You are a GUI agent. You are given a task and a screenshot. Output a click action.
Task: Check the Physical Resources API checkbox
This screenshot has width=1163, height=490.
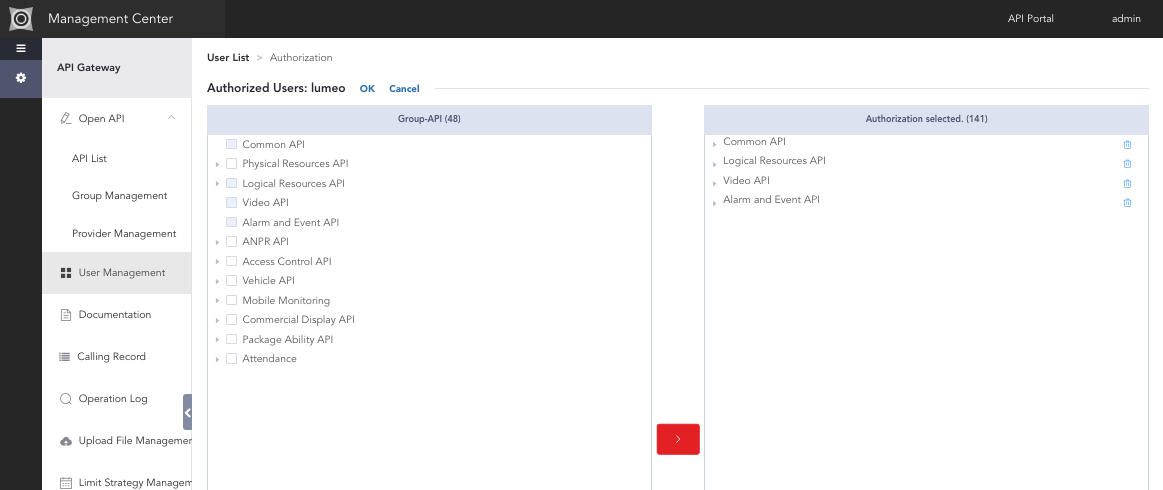(231, 164)
